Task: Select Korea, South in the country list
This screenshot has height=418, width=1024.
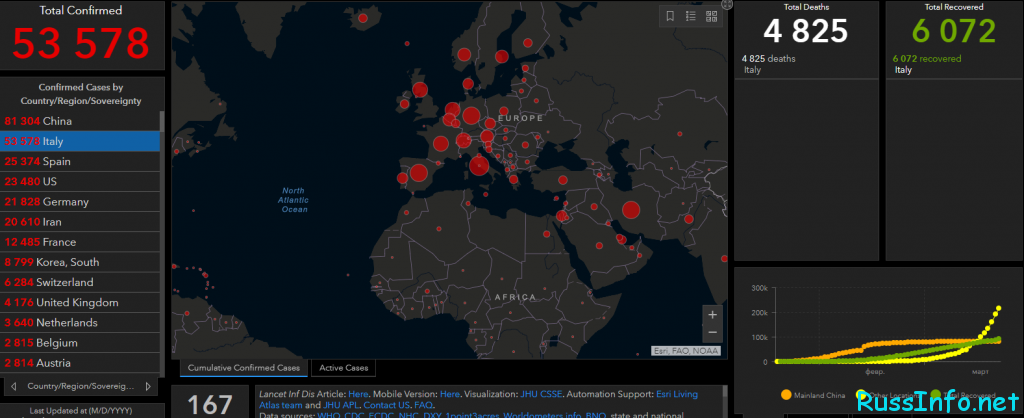Action: click(80, 263)
